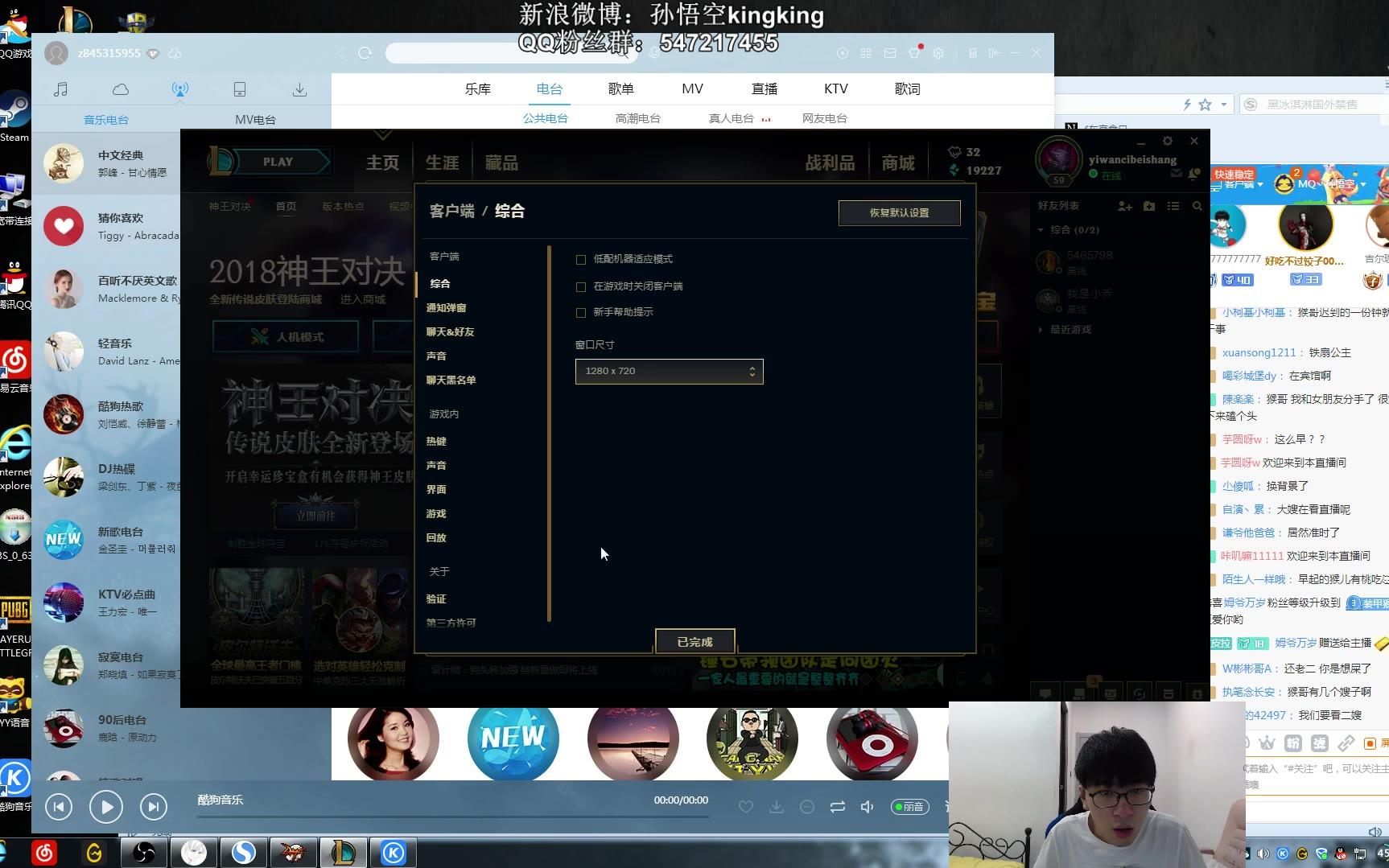Enable low-spec mode checkbox 低配机器适应模式
Image resolution: width=1389 pixels, height=868 pixels.
(x=581, y=260)
